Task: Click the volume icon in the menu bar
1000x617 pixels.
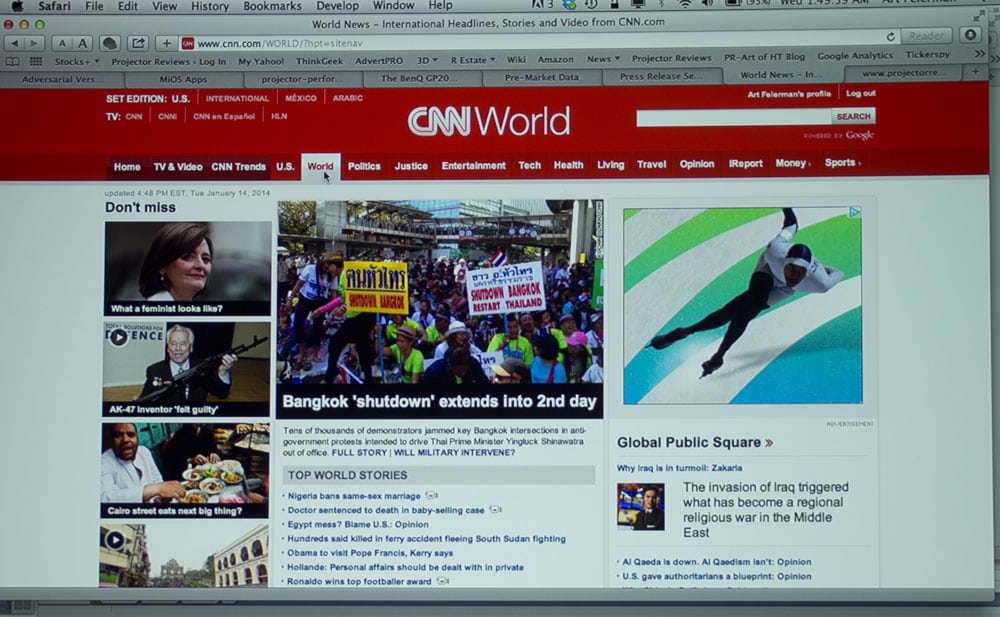Action: (x=708, y=4)
